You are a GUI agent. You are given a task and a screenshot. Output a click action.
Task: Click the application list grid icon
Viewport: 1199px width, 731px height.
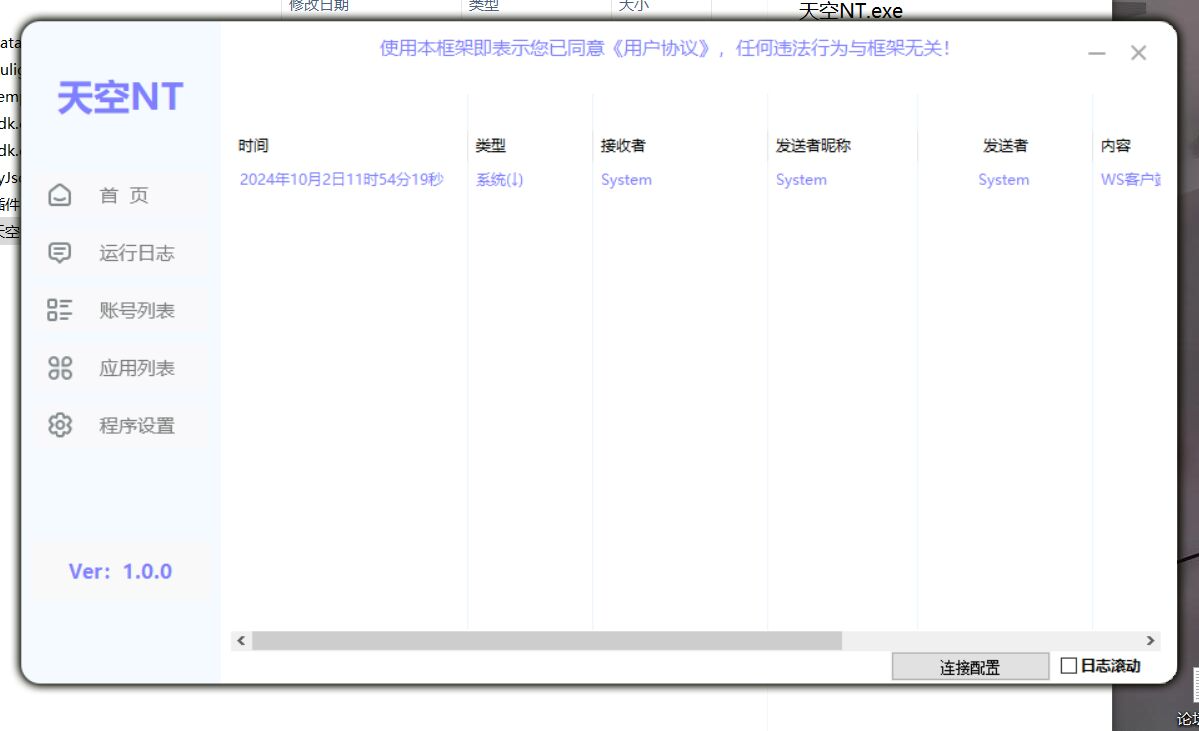60,368
